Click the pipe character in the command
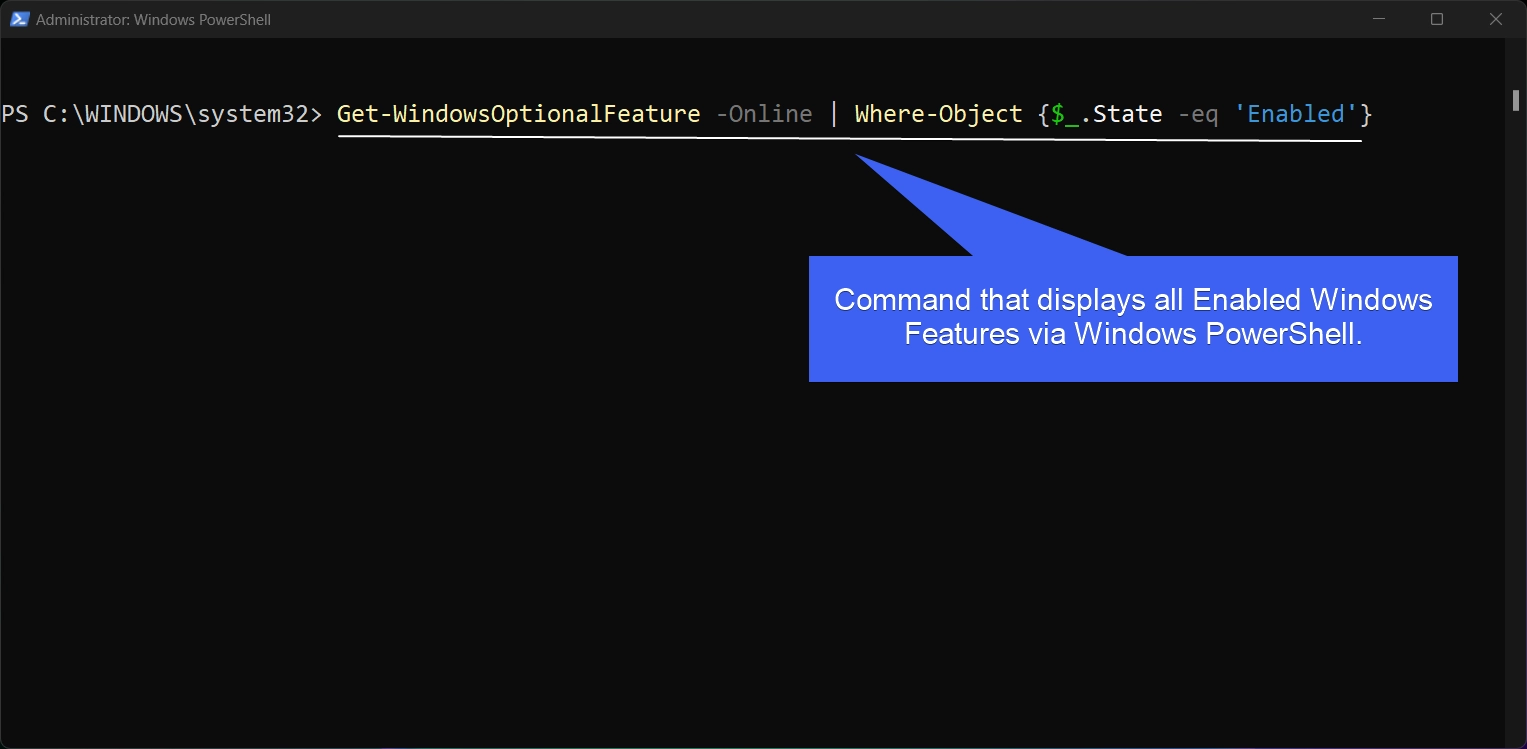 click(834, 114)
